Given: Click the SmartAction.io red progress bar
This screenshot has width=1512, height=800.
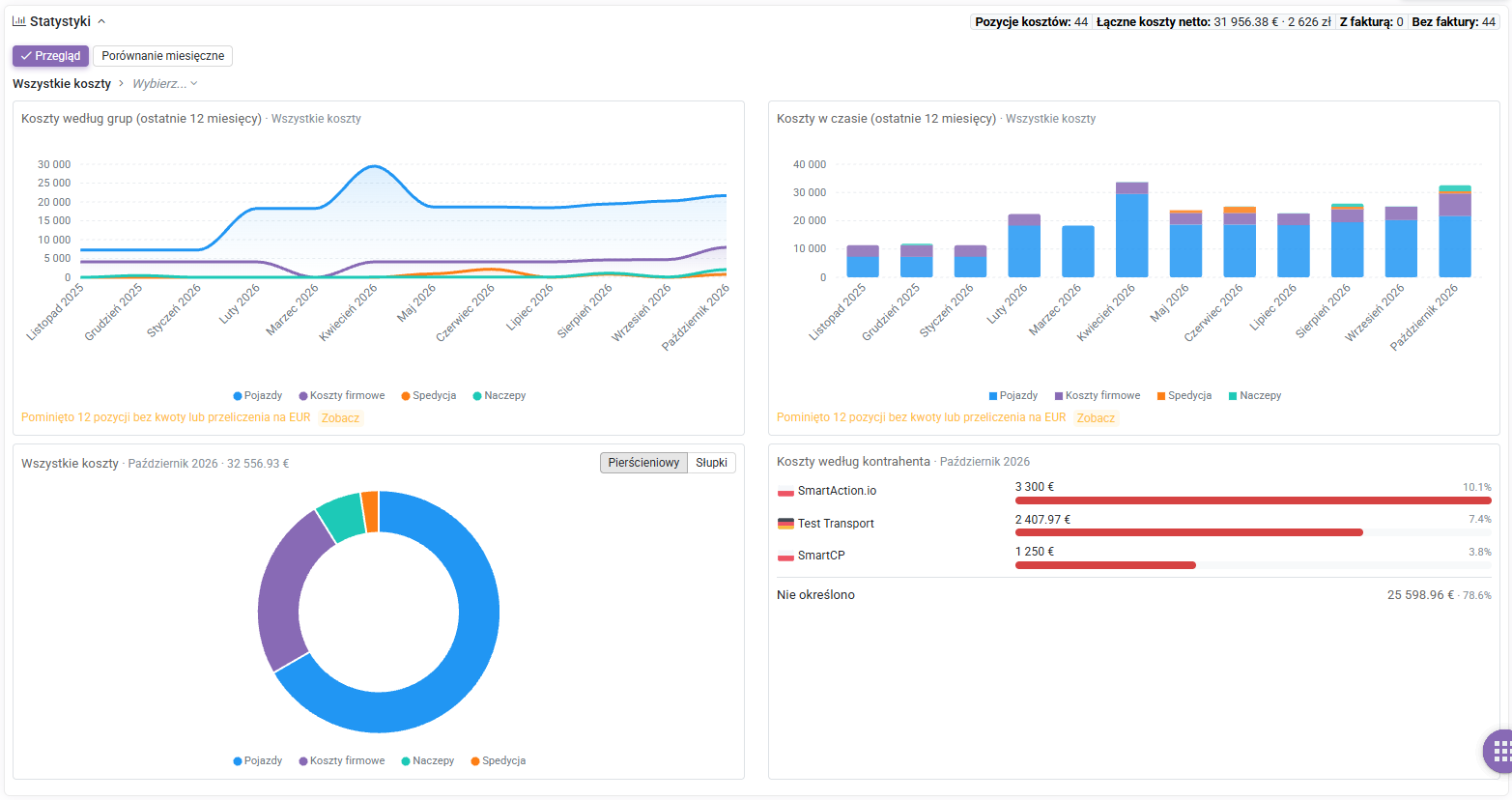Looking at the screenshot, I should tap(1253, 500).
